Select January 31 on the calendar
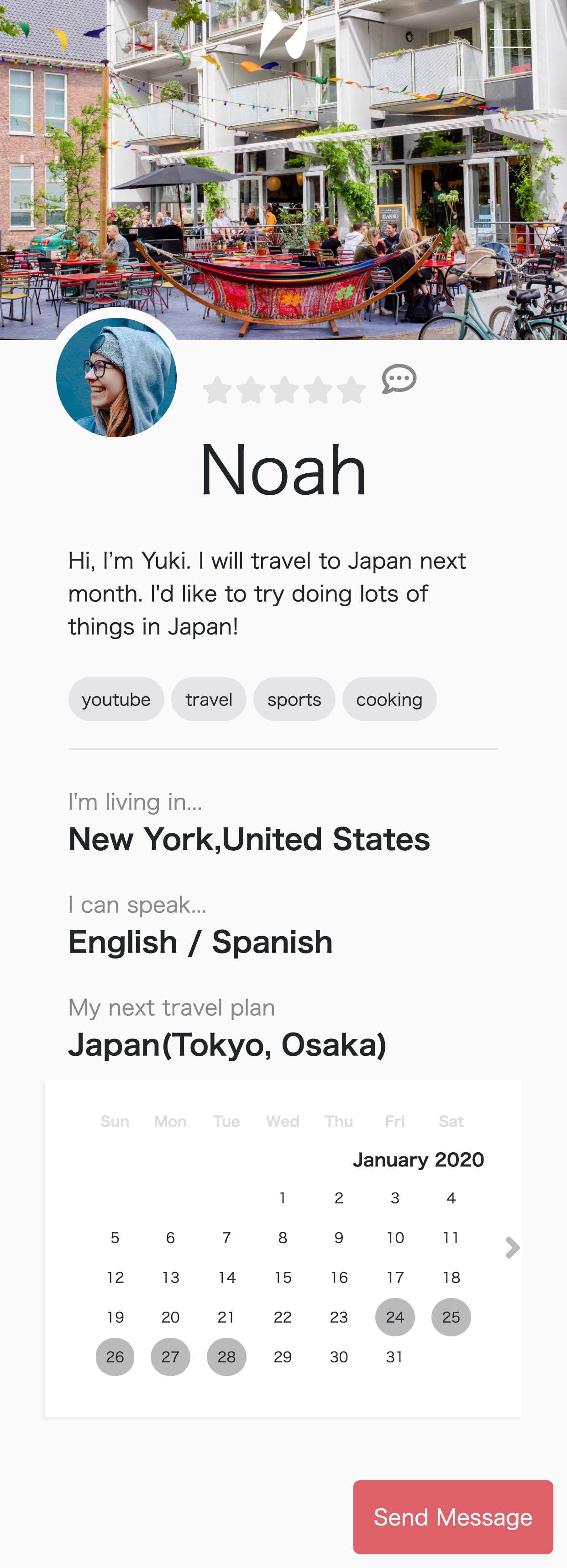The height and width of the screenshot is (1568, 567). [395, 1356]
